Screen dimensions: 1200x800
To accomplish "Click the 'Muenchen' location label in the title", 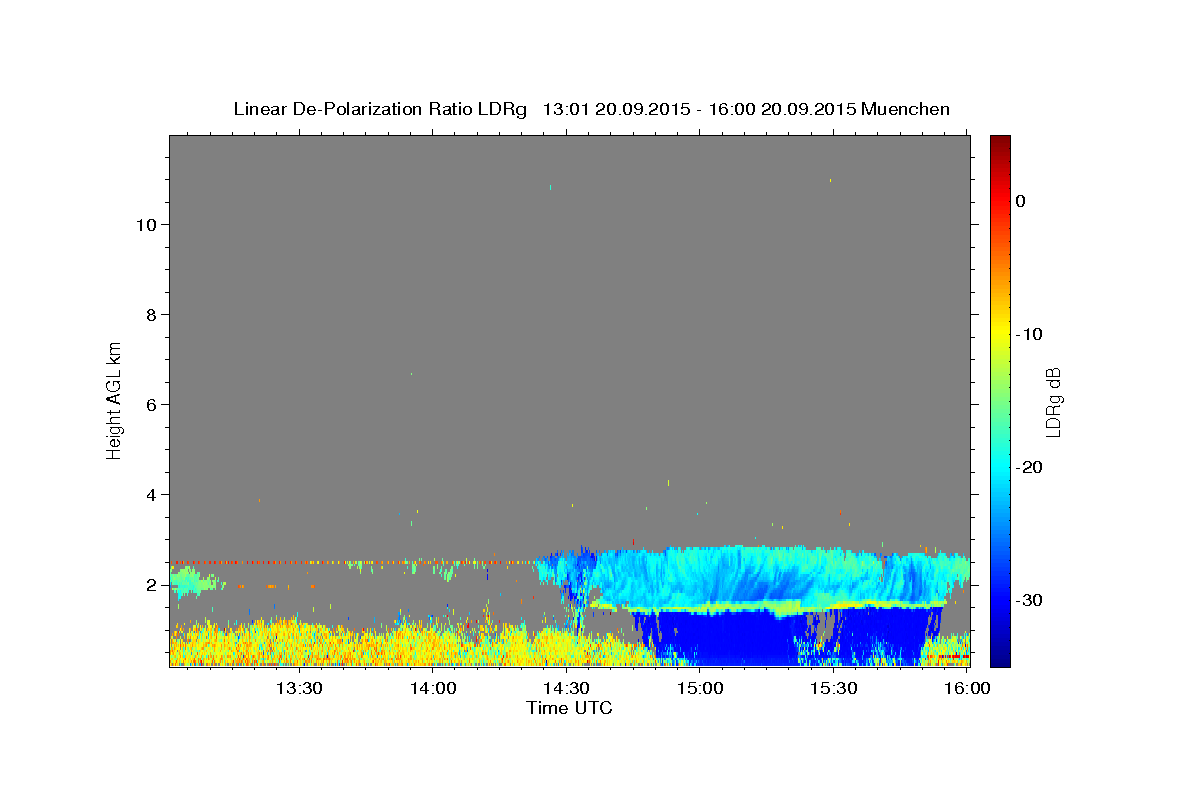I will (906, 109).
